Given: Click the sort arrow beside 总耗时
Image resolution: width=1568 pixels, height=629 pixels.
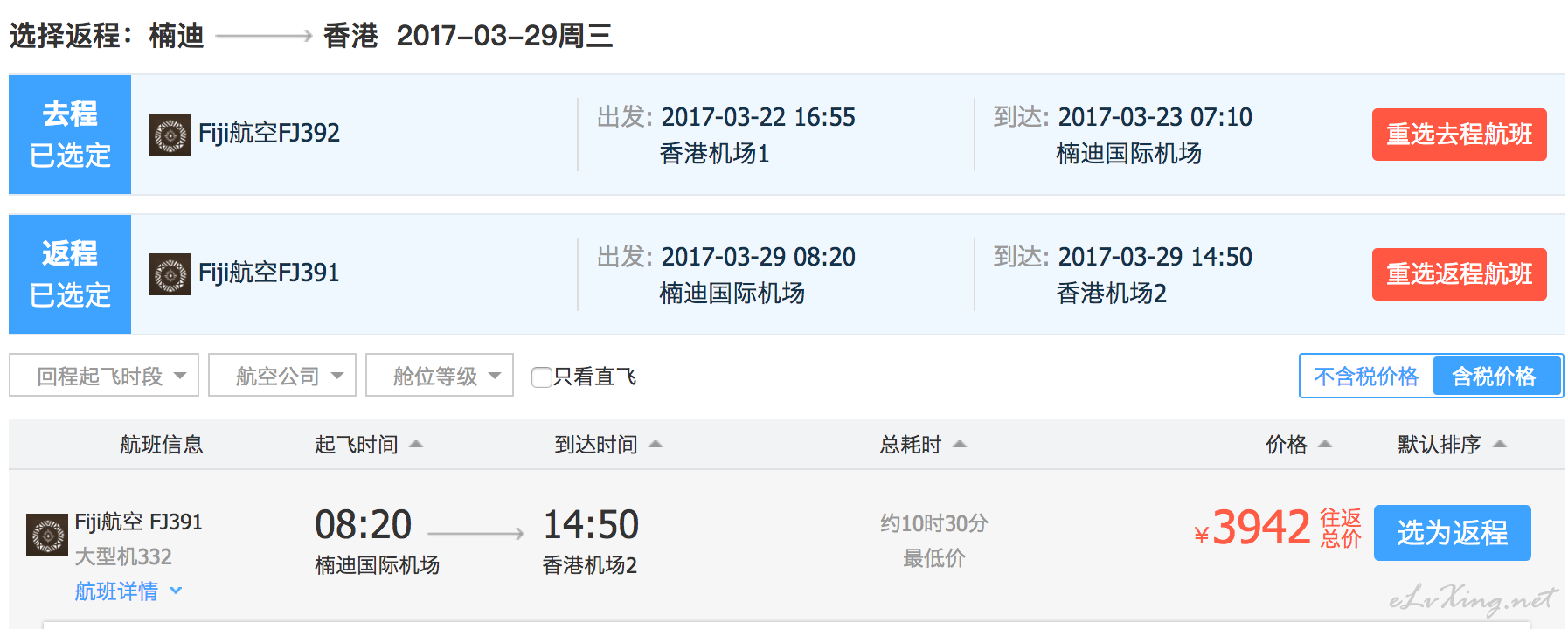Looking at the screenshot, I should 960,445.
